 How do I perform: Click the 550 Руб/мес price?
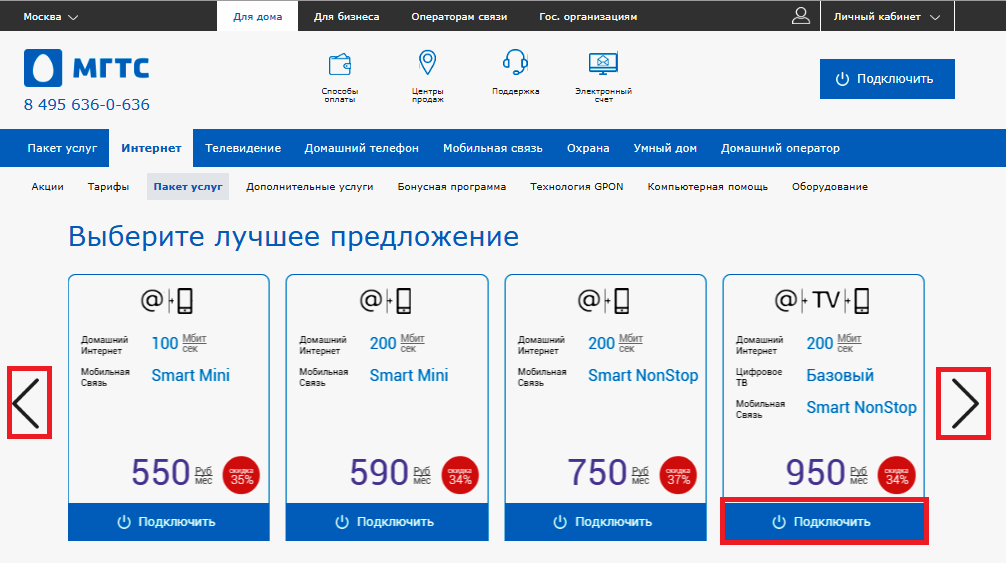click(x=171, y=473)
